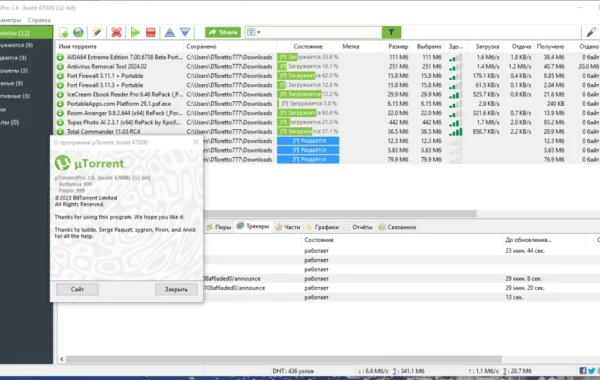Close the About µTorrent dialog with the X

[x=196, y=142]
